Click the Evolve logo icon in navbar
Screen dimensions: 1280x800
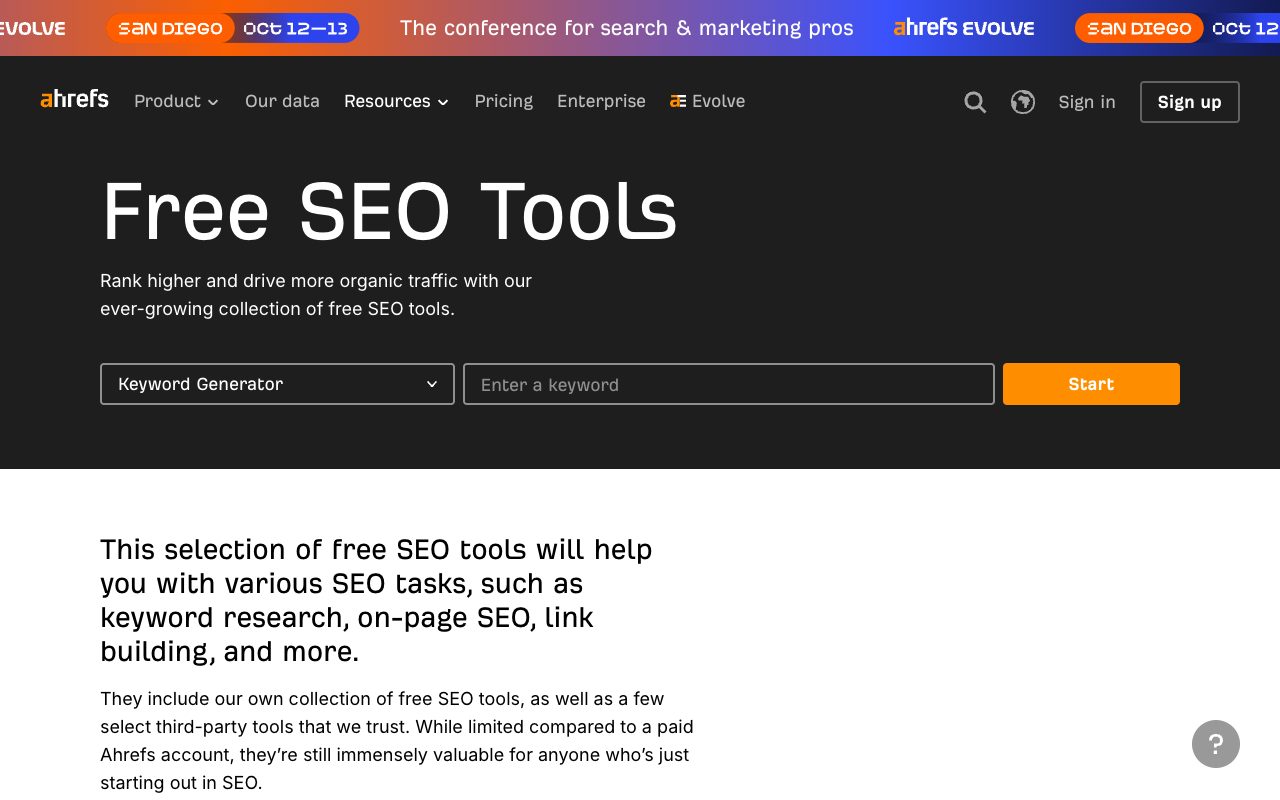click(x=678, y=101)
